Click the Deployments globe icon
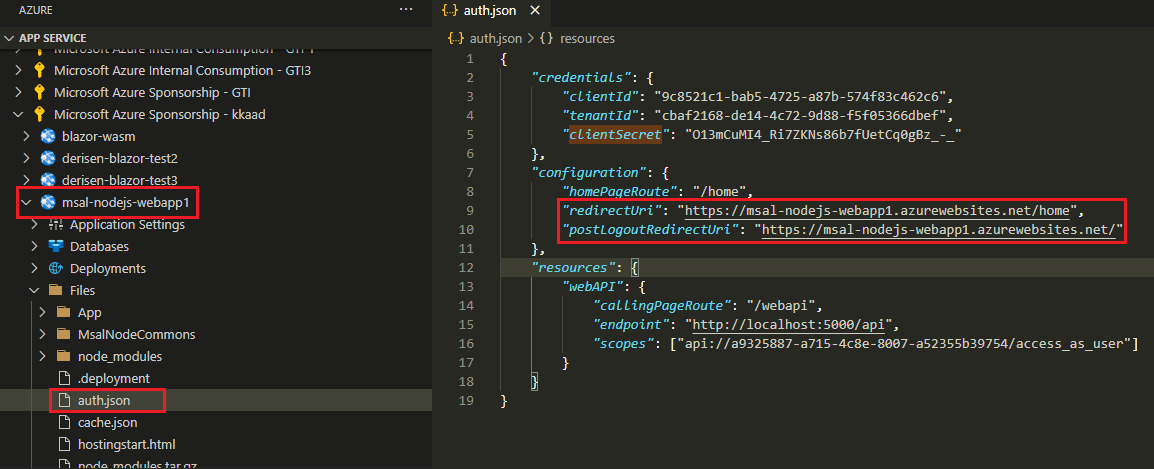Image resolution: width=1154 pixels, height=469 pixels. 56,268
